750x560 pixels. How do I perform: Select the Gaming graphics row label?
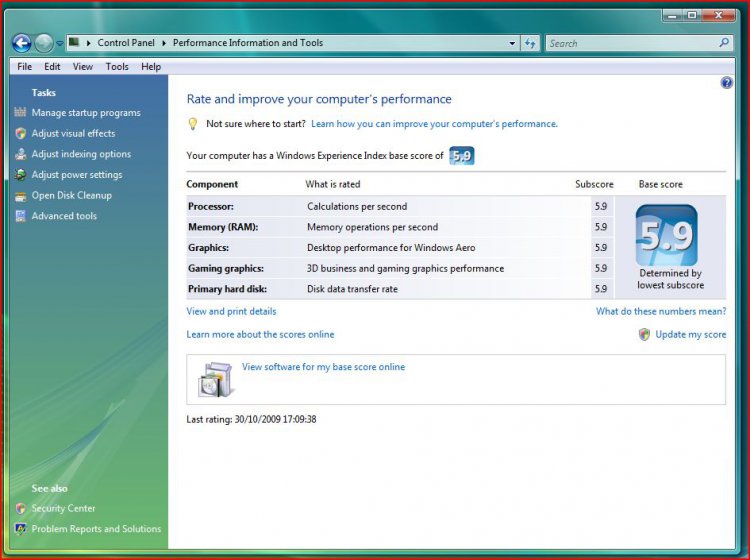pyautogui.click(x=226, y=268)
